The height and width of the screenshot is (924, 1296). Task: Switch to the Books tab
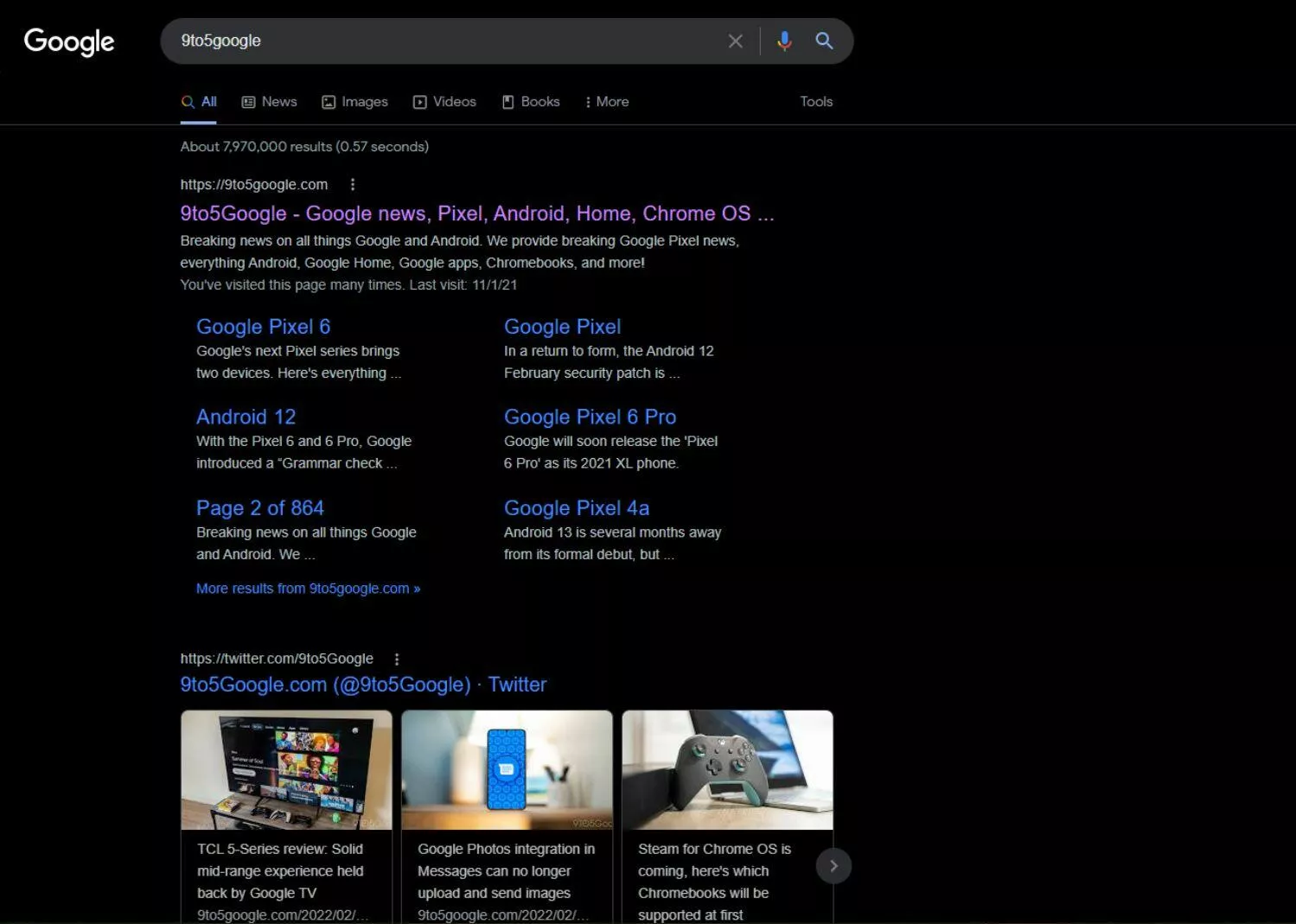531,102
